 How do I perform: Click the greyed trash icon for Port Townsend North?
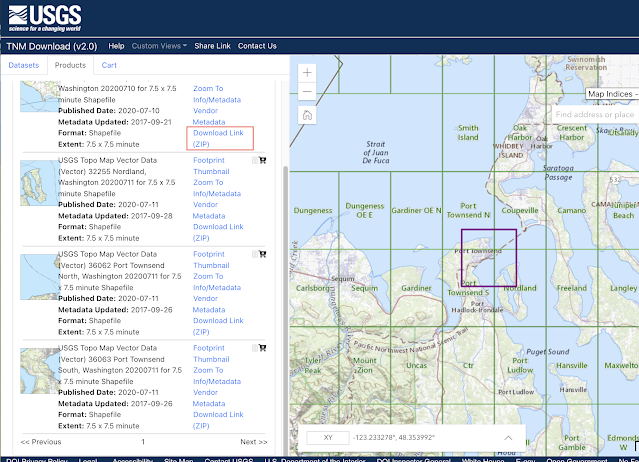(255, 254)
